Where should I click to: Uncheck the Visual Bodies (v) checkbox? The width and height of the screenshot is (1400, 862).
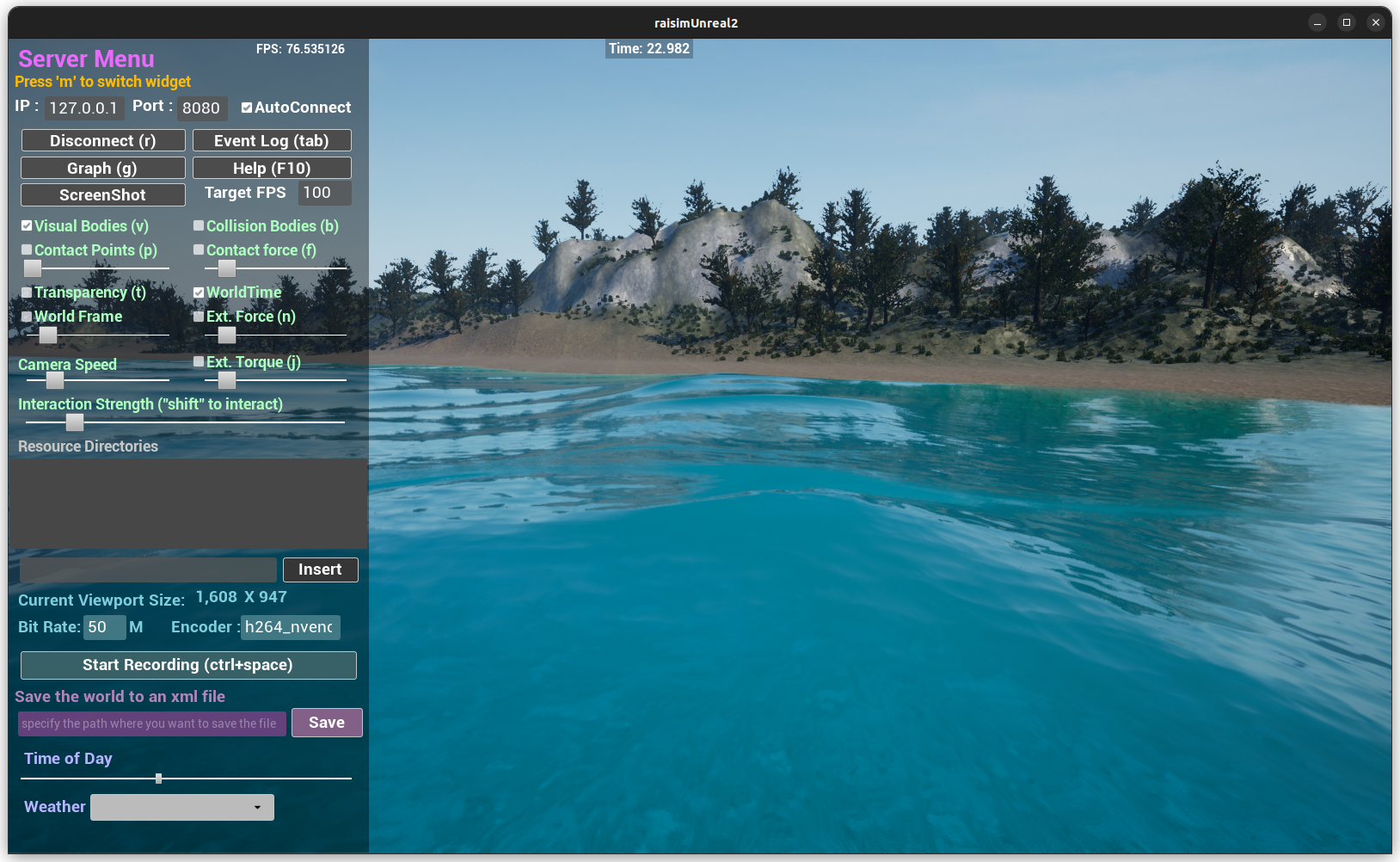[27, 226]
